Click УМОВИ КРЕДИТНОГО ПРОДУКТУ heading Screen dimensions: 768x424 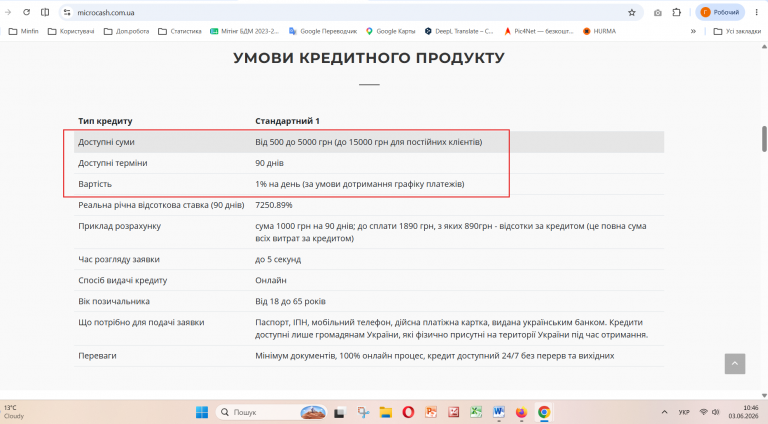click(369, 58)
